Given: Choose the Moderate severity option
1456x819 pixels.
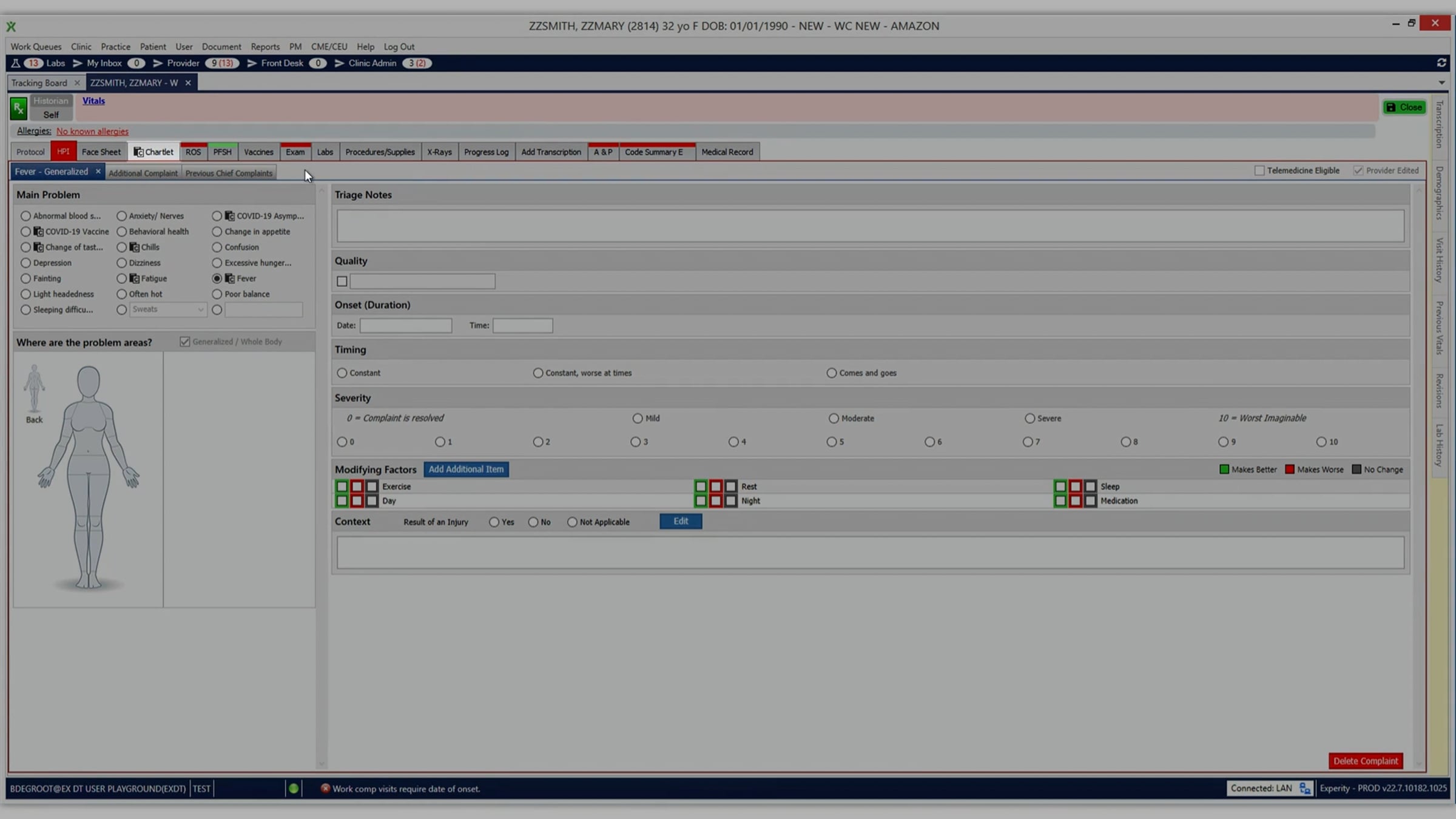Looking at the screenshot, I should [x=834, y=419].
